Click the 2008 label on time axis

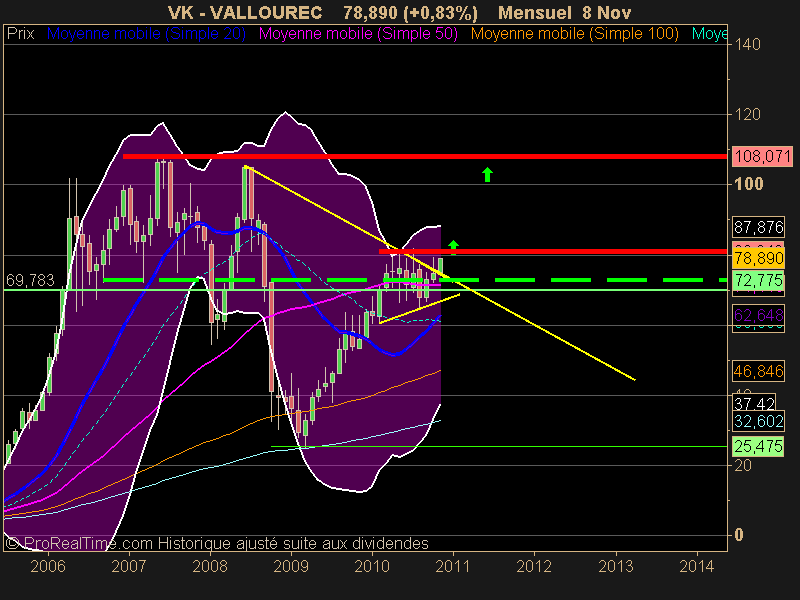[x=210, y=566]
